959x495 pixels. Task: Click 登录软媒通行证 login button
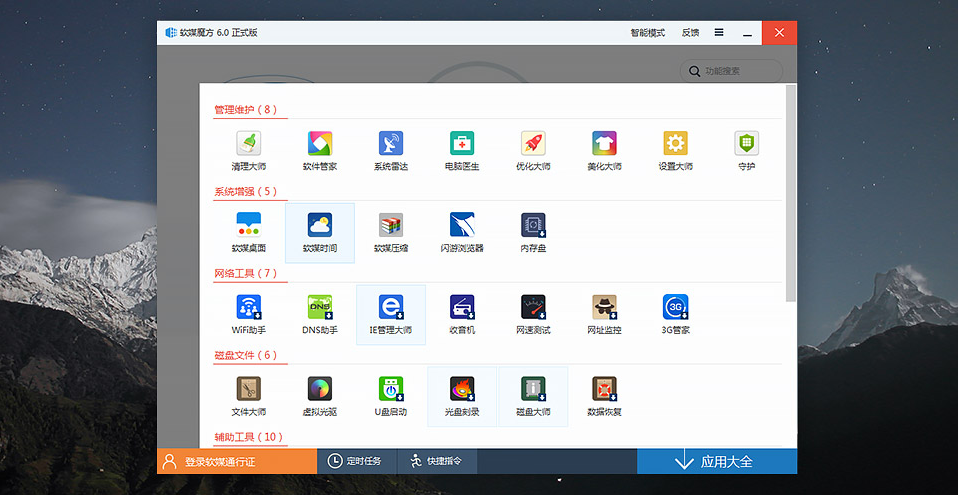pyautogui.click(x=237, y=461)
